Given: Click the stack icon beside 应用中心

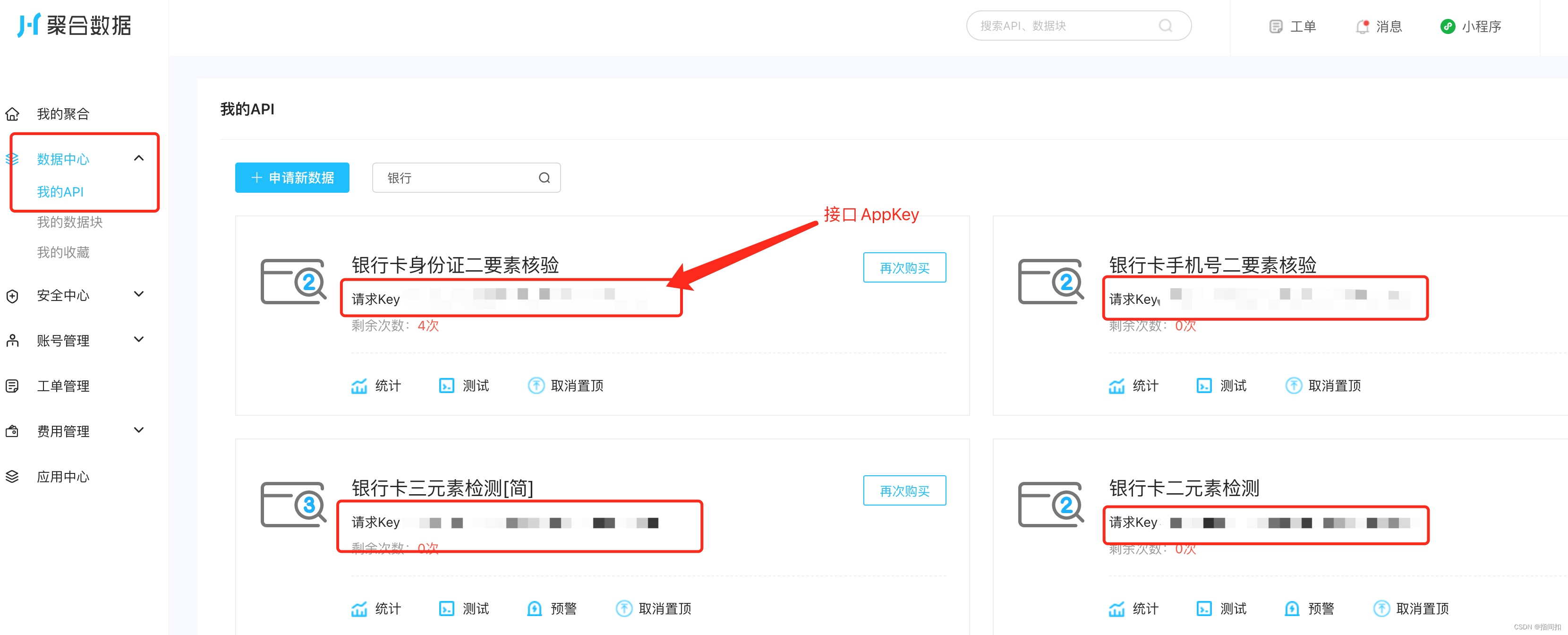Looking at the screenshot, I should click(x=12, y=477).
